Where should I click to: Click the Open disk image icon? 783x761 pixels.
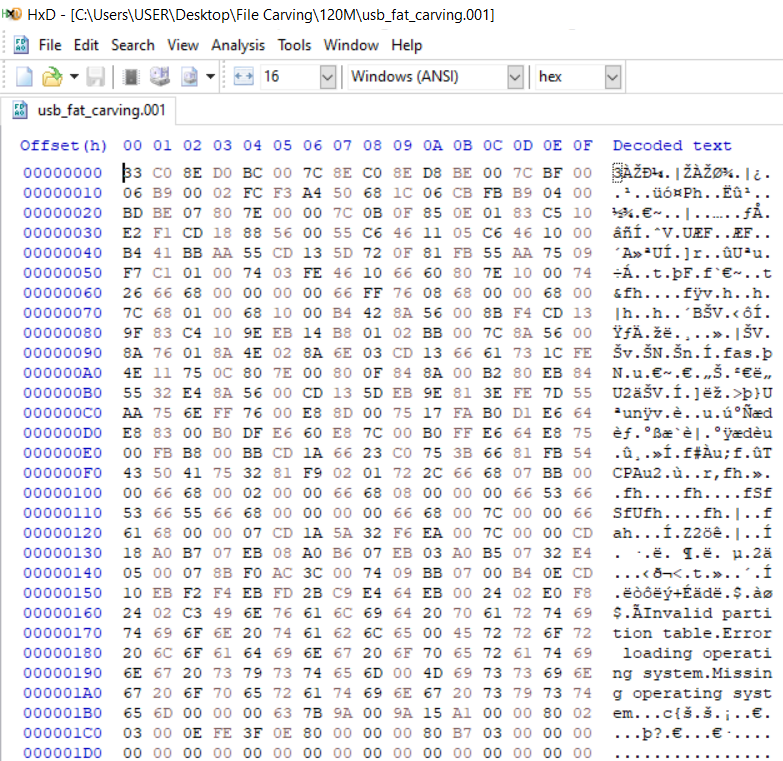click(x=190, y=77)
